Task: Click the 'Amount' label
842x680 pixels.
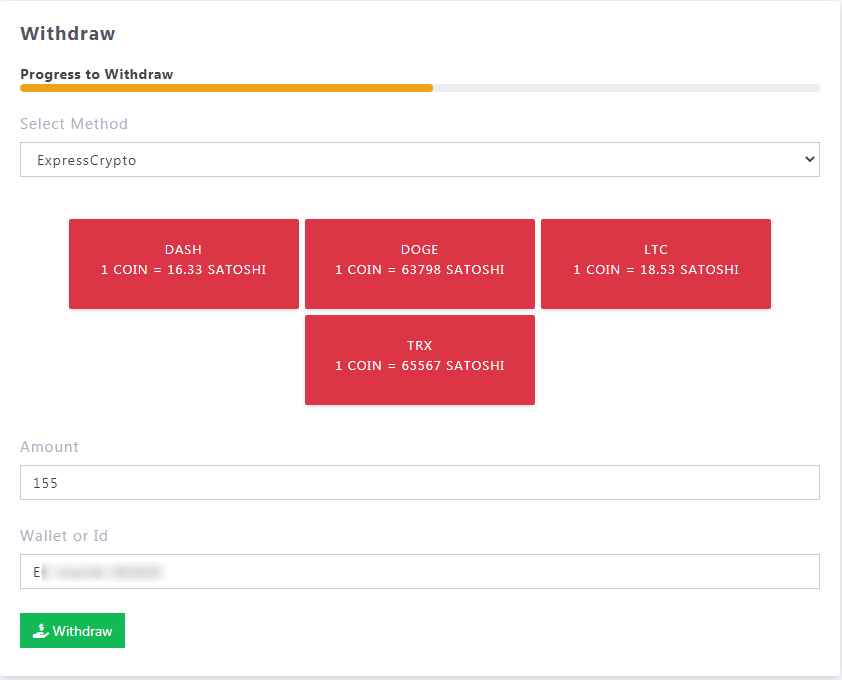Action: coord(49,447)
